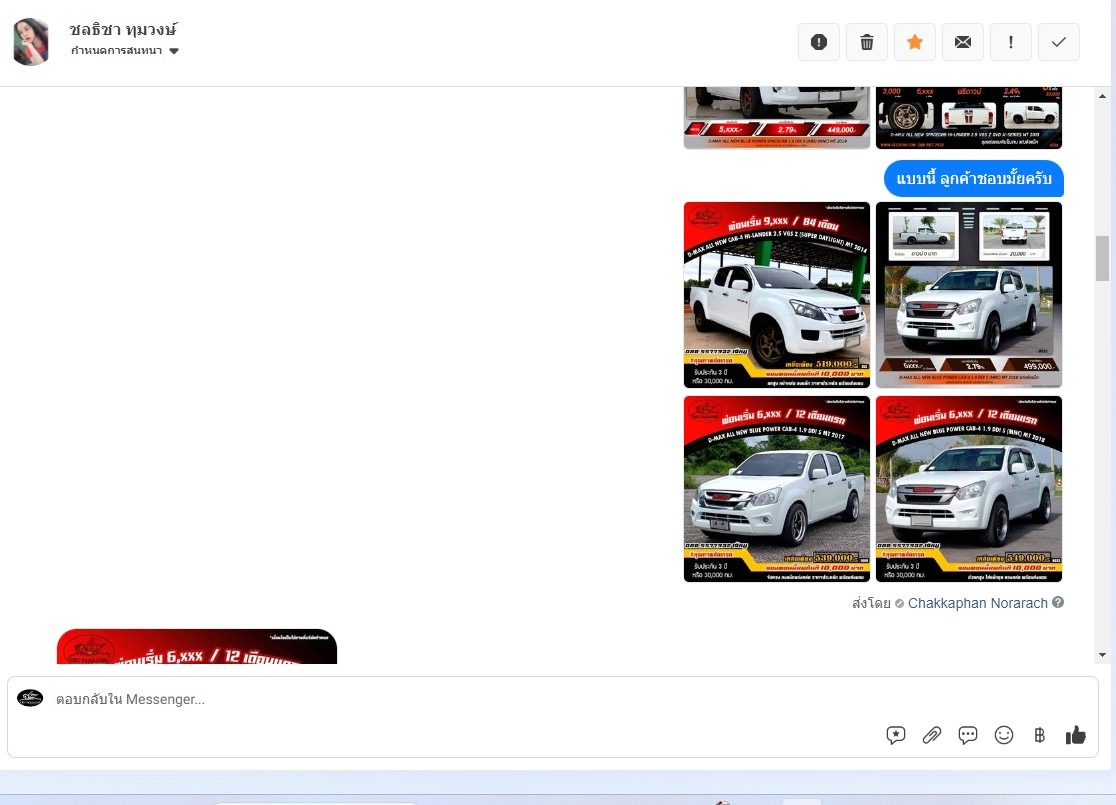Attach a file with the paperclip icon
The height and width of the screenshot is (805, 1116).
932,735
